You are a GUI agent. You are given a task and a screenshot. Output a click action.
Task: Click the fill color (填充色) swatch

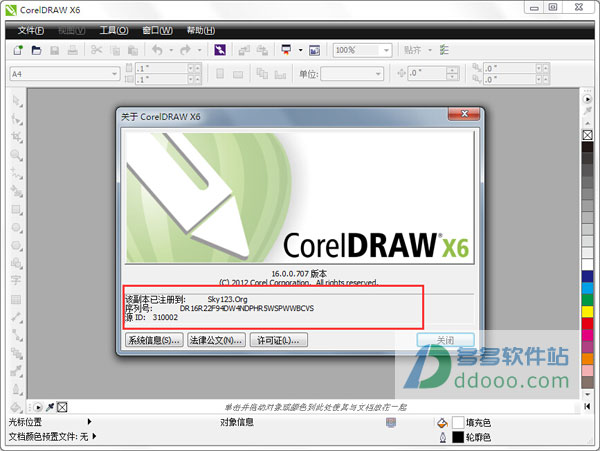click(458, 422)
